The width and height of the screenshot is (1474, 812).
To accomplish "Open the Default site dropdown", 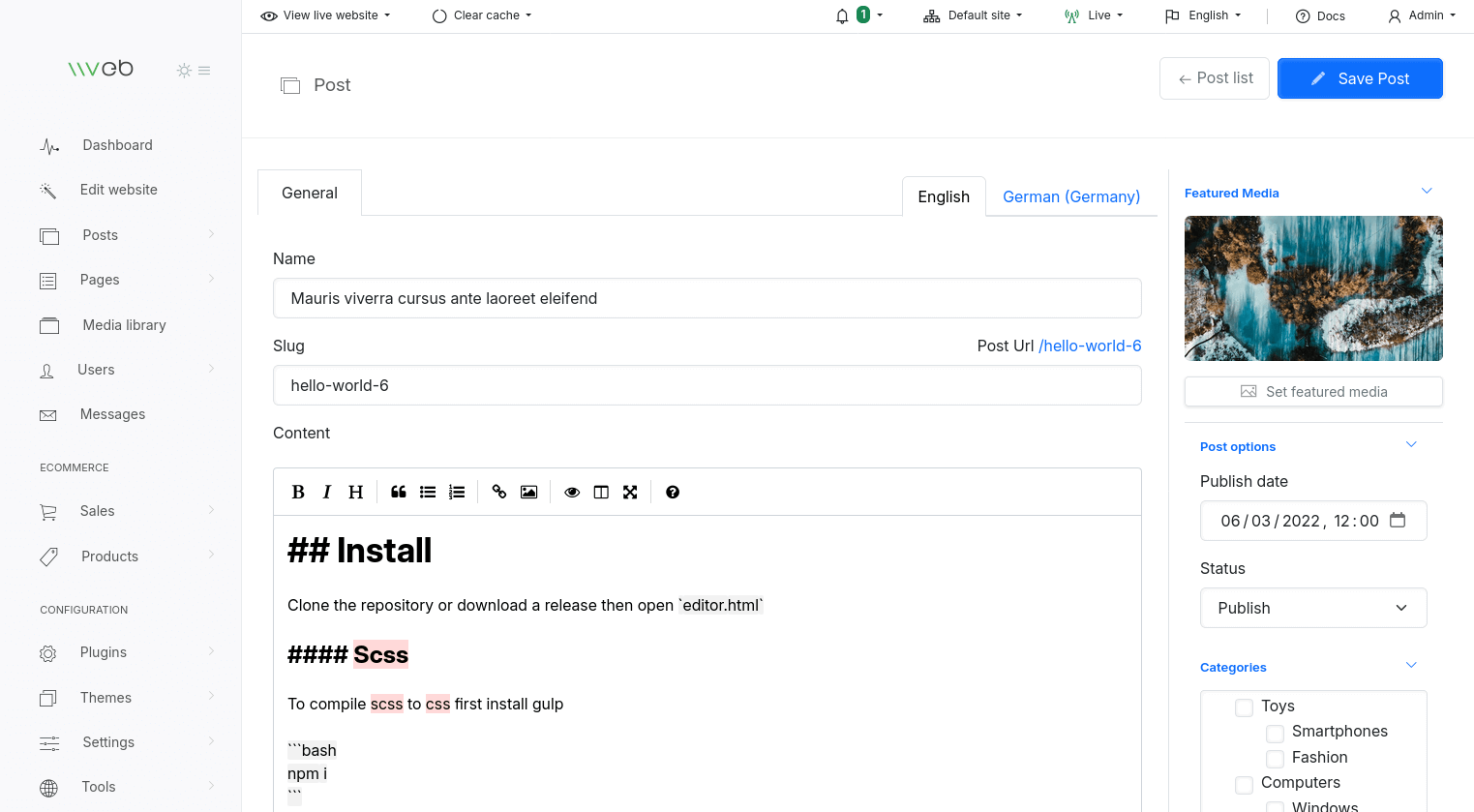I will 973,15.
